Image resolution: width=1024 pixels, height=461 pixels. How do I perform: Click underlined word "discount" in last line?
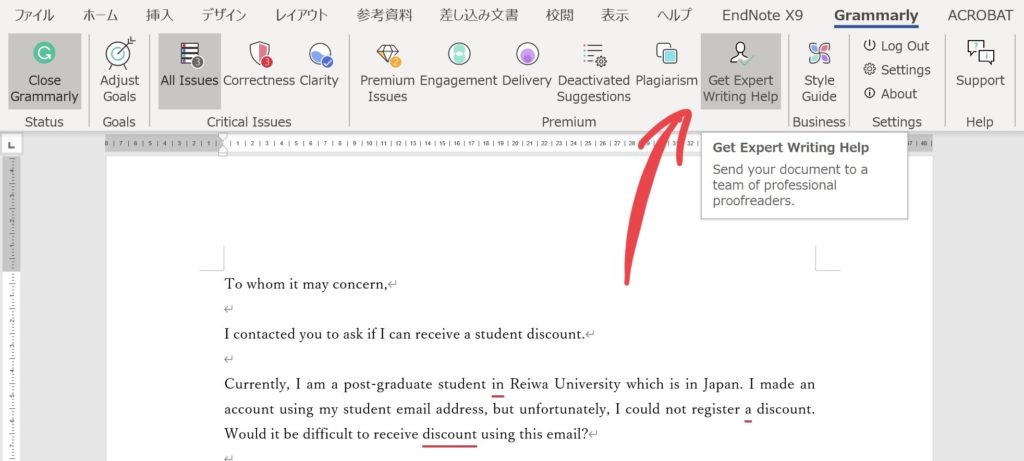point(449,434)
